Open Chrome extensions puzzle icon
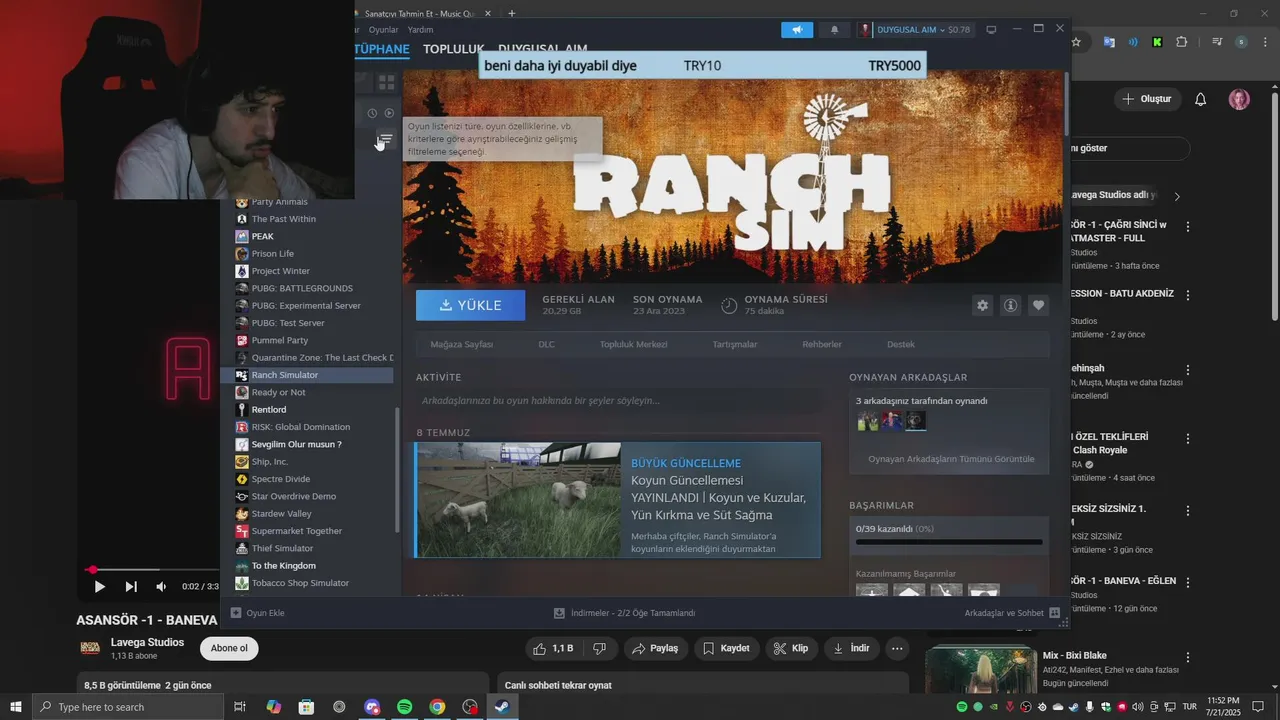 [x=1182, y=42]
